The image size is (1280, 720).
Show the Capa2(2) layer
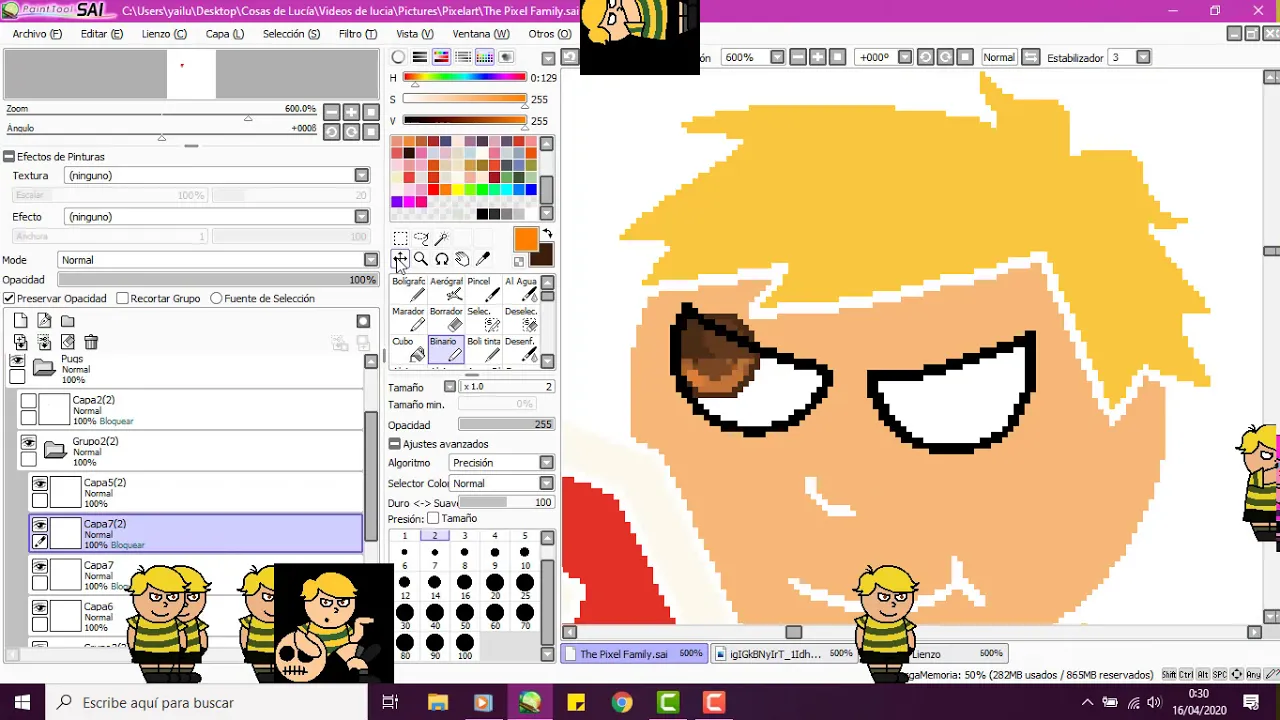tap(28, 401)
